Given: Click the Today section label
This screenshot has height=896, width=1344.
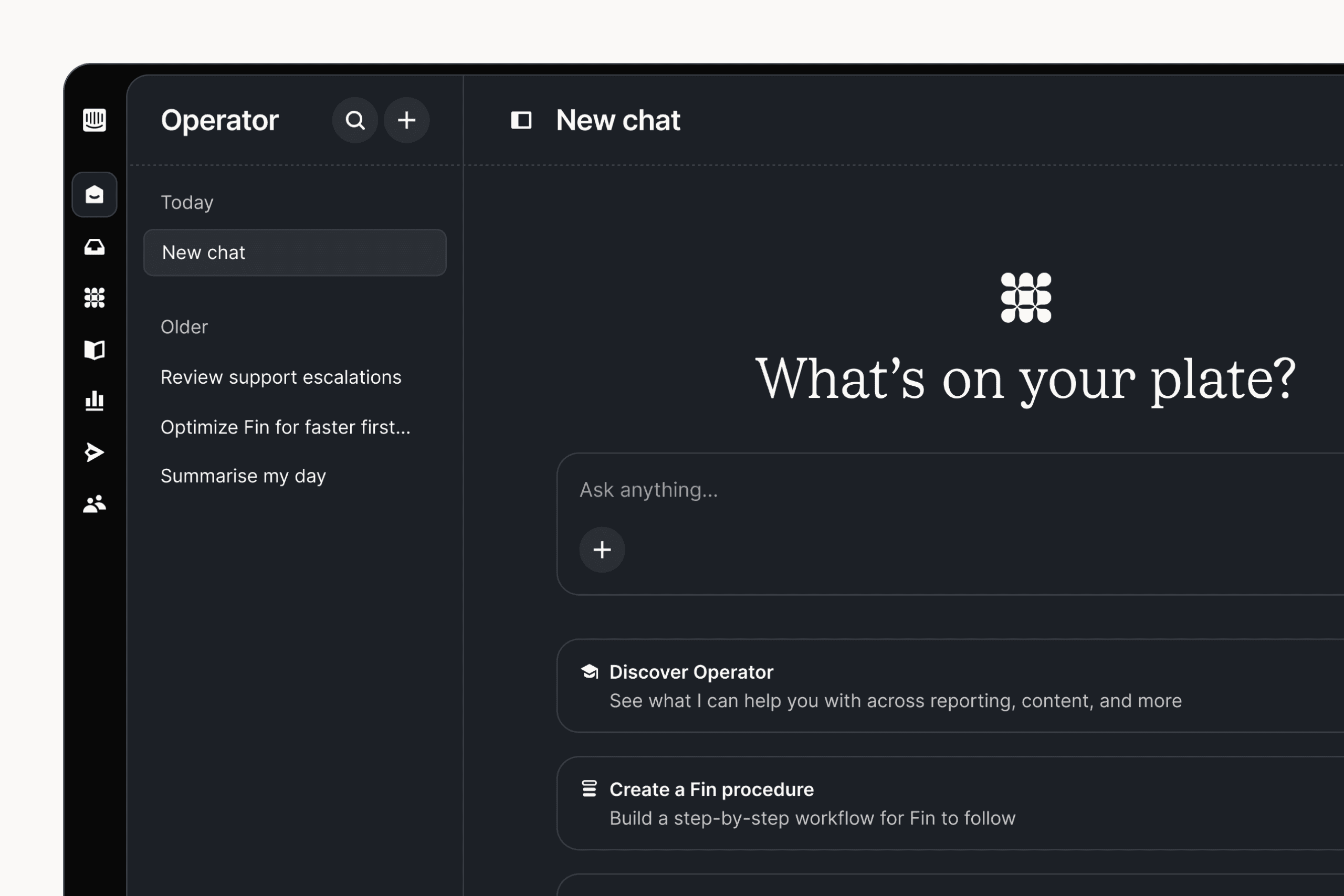Looking at the screenshot, I should click(x=187, y=203).
